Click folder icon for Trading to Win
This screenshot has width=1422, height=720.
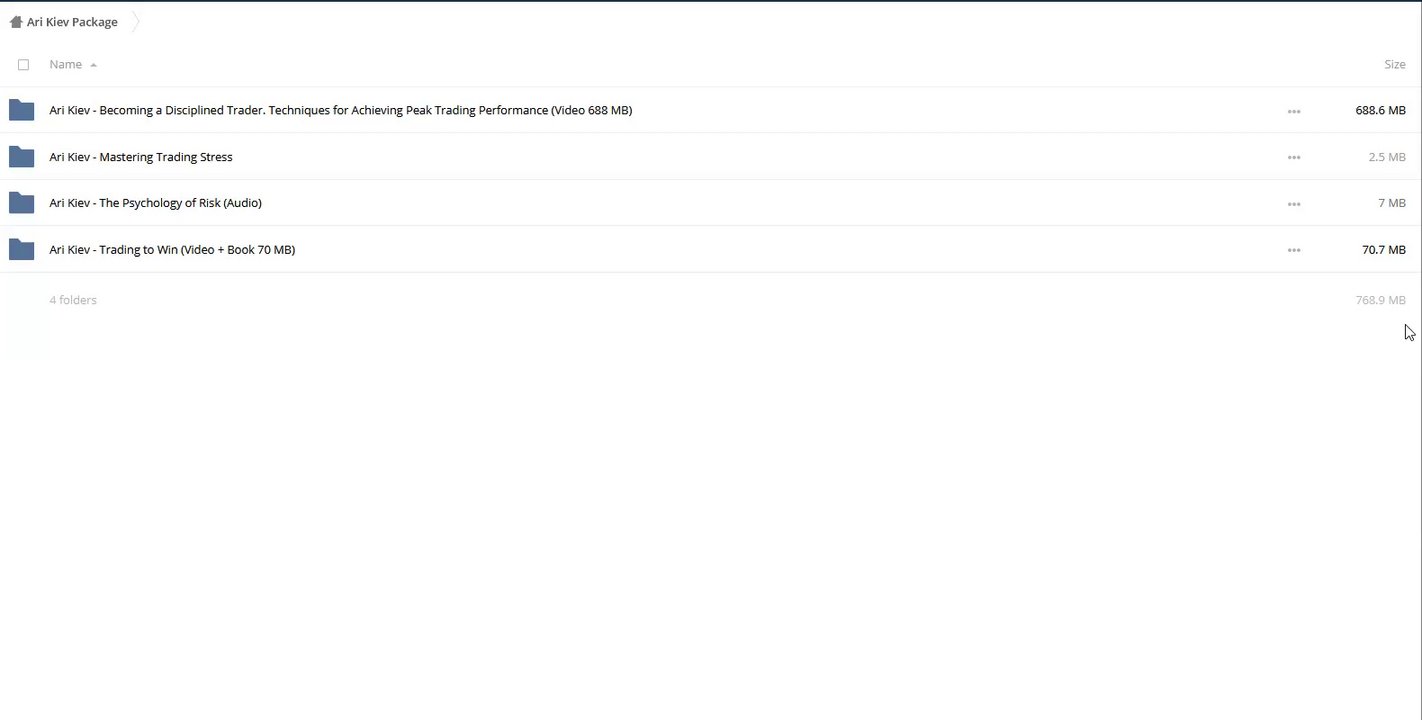[21, 250]
